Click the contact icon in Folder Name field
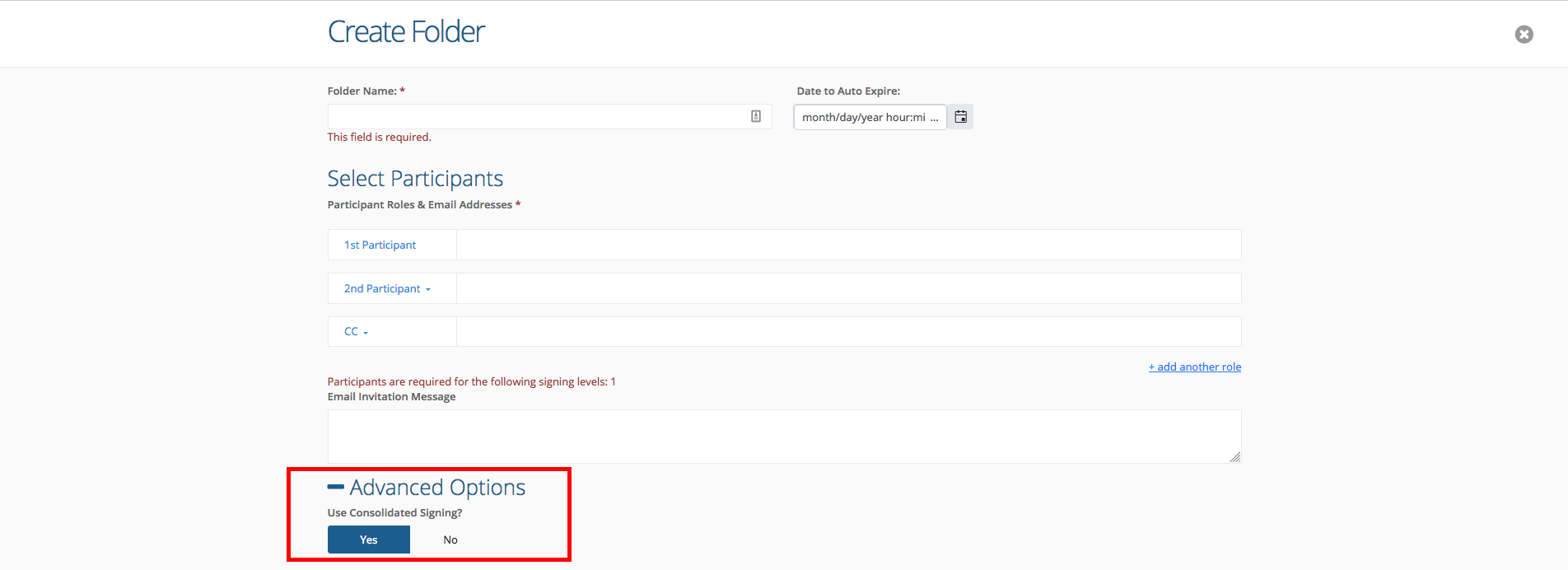The height and width of the screenshot is (570, 1568). coord(756,117)
